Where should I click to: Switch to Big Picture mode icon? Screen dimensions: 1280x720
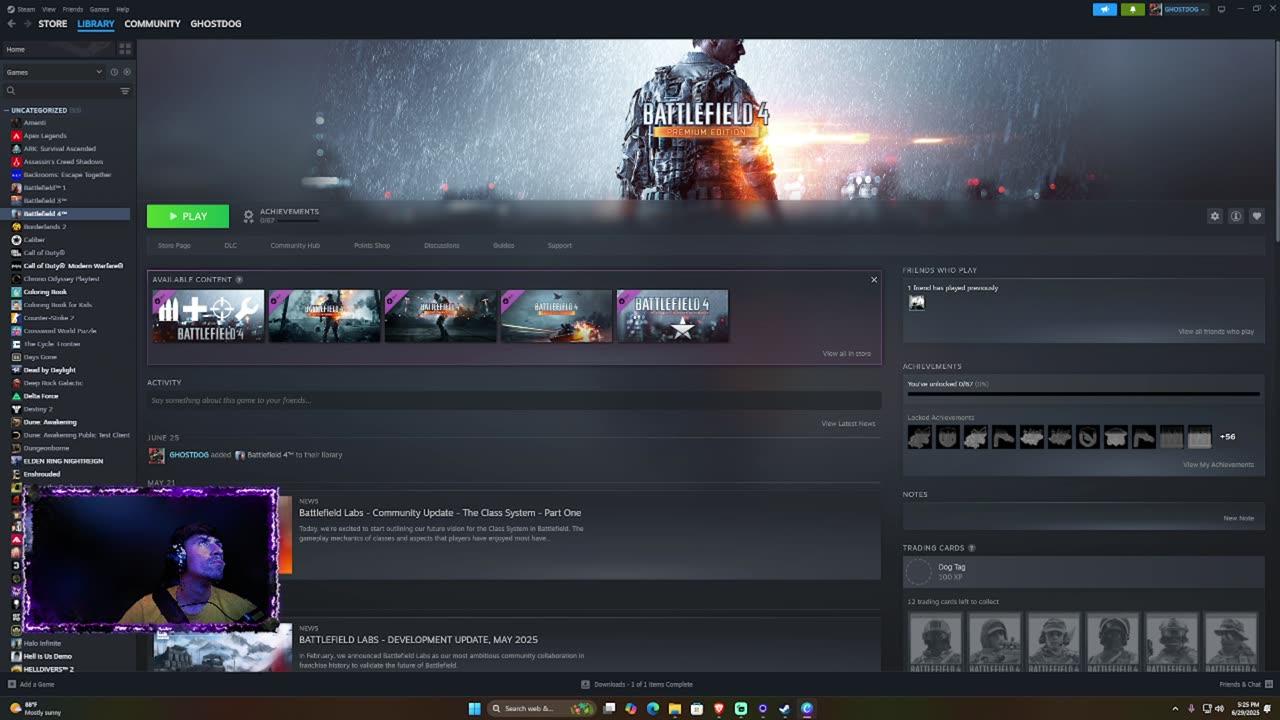(x=1221, y=9)
